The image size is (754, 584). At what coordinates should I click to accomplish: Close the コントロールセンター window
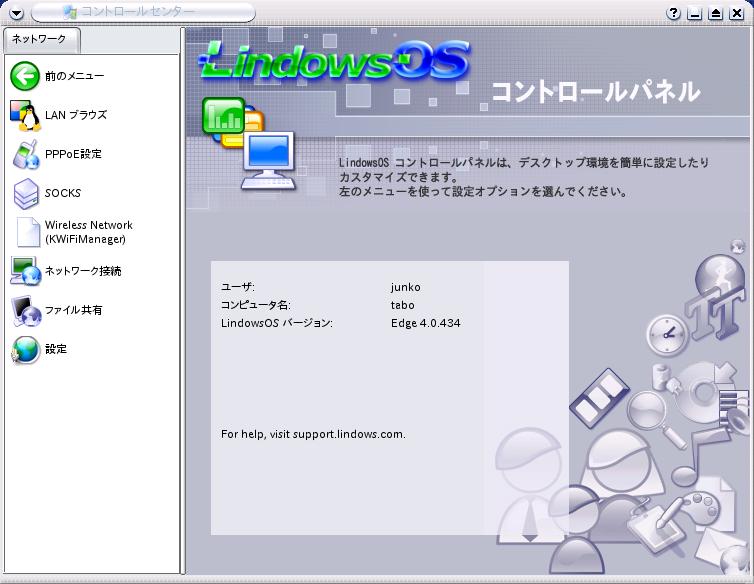click(737, 13)
